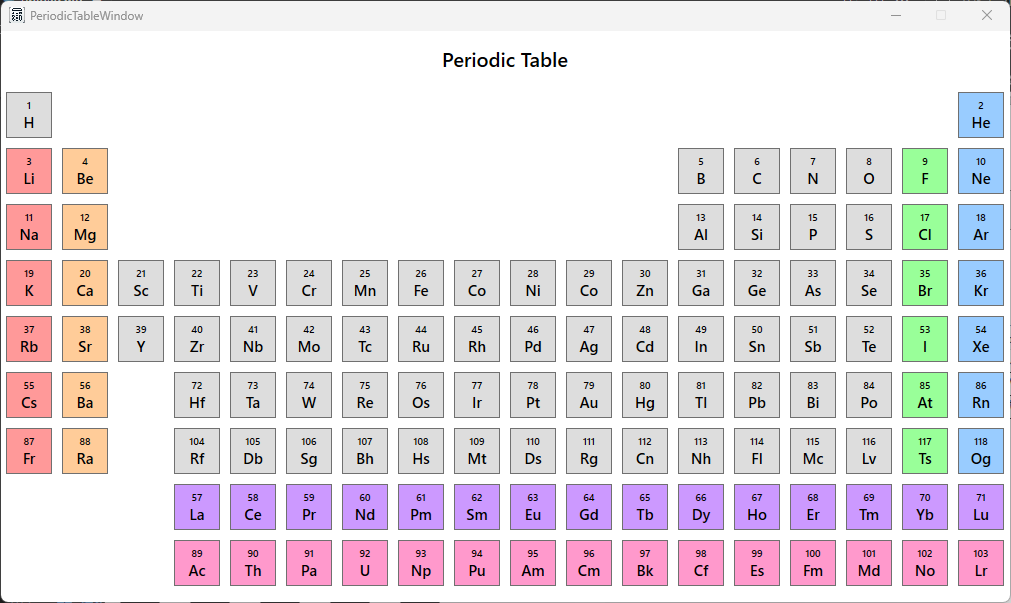Click the Gold (Au) element tile

tap(589, 395)
